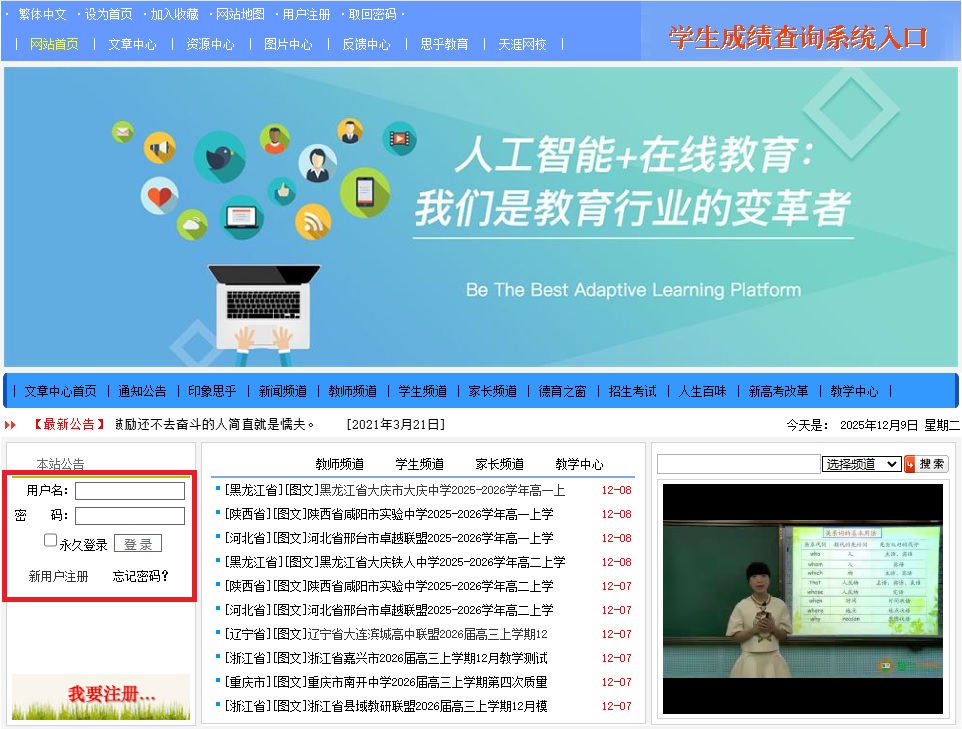962x729 pixels.
Task: Switch to the 学生频道 tab in article list
Action: tap(419, 464)
